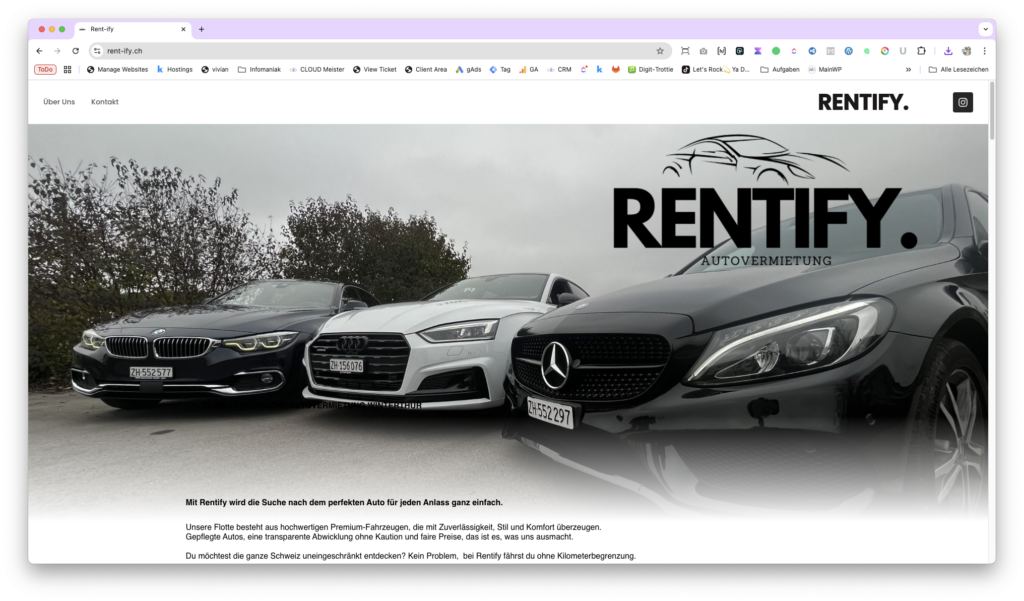Click the purple hourglass extension icon

pos(758,51)
